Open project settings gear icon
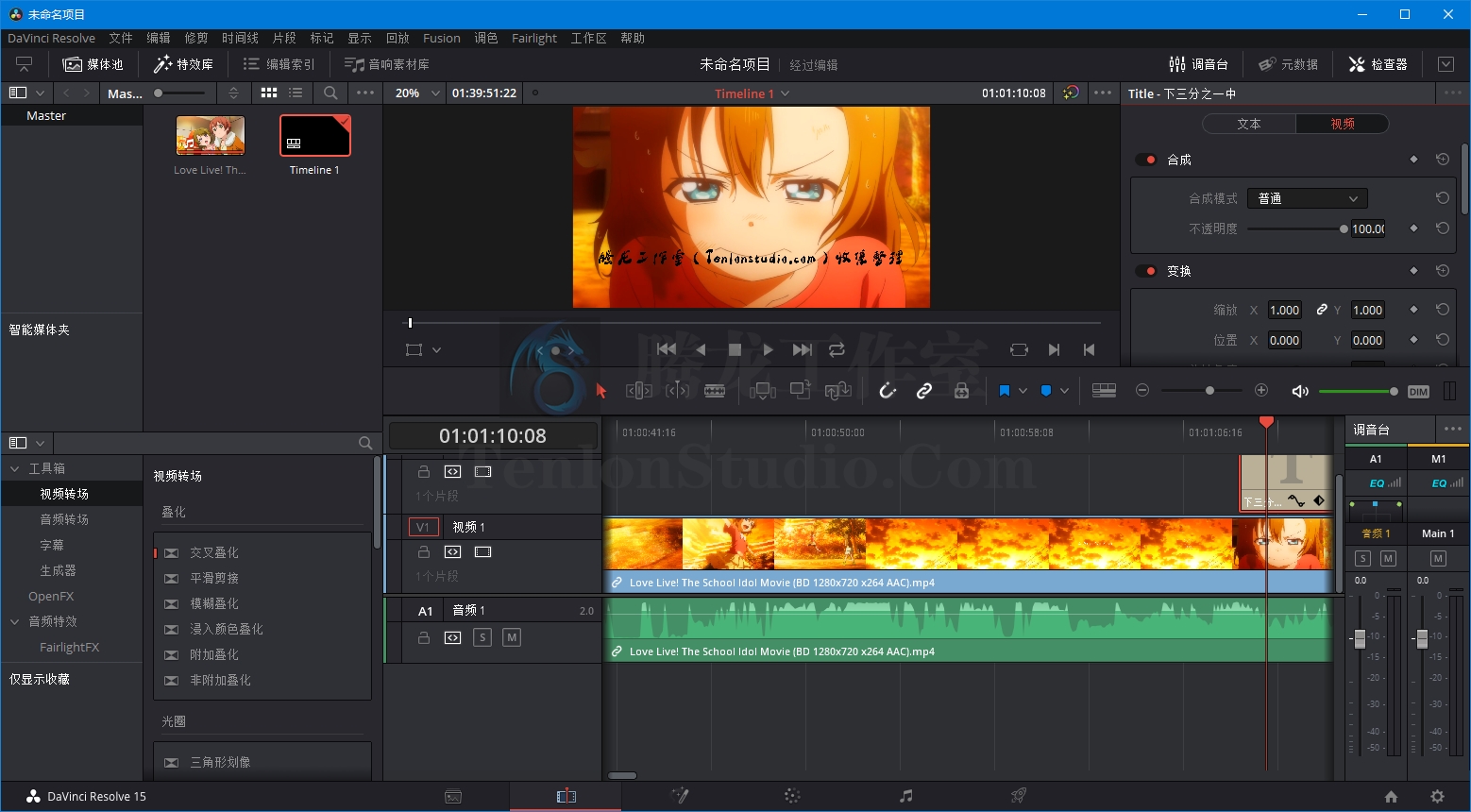Image resolution: width=1471 pixels, height=812 pixels. coord(1437,796)
